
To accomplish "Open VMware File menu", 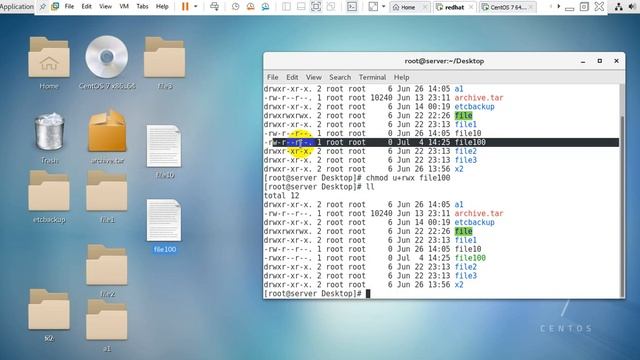I will [x=69, y=7].
